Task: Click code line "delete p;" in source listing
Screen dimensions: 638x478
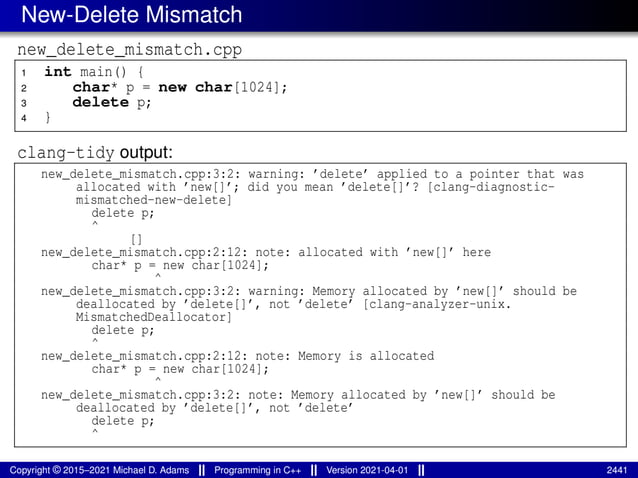Action: 112,102
